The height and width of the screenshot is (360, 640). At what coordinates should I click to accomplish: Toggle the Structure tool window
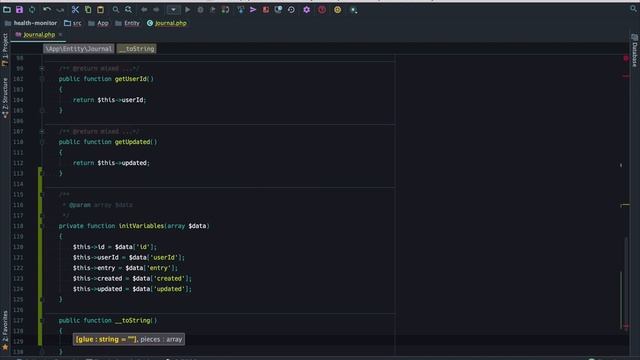click(5, 98)
